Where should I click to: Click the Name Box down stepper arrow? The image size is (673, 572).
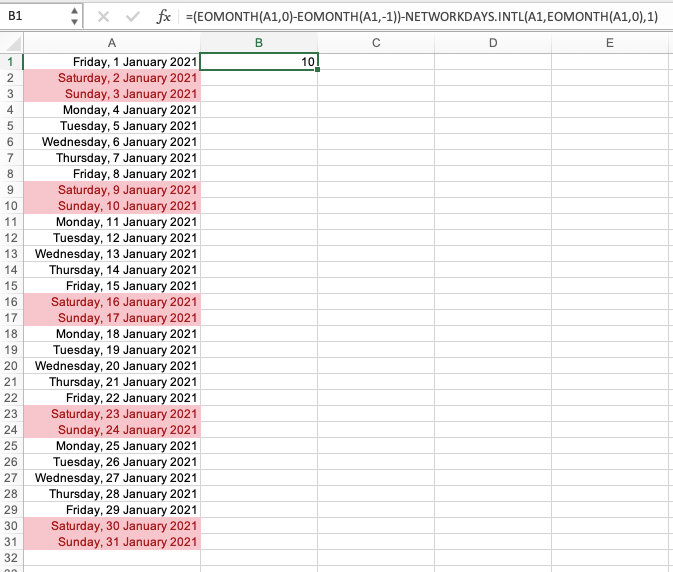click(x=74, y=21)
